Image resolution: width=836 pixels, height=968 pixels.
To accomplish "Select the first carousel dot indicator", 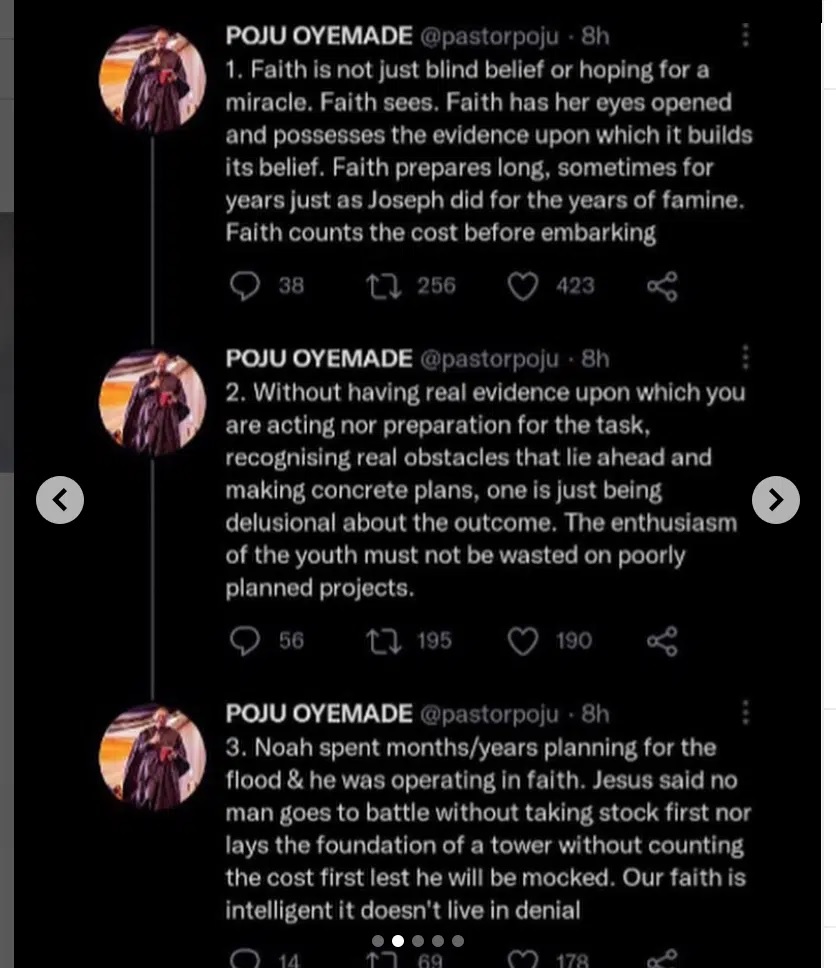I will (x=378, y=941).
